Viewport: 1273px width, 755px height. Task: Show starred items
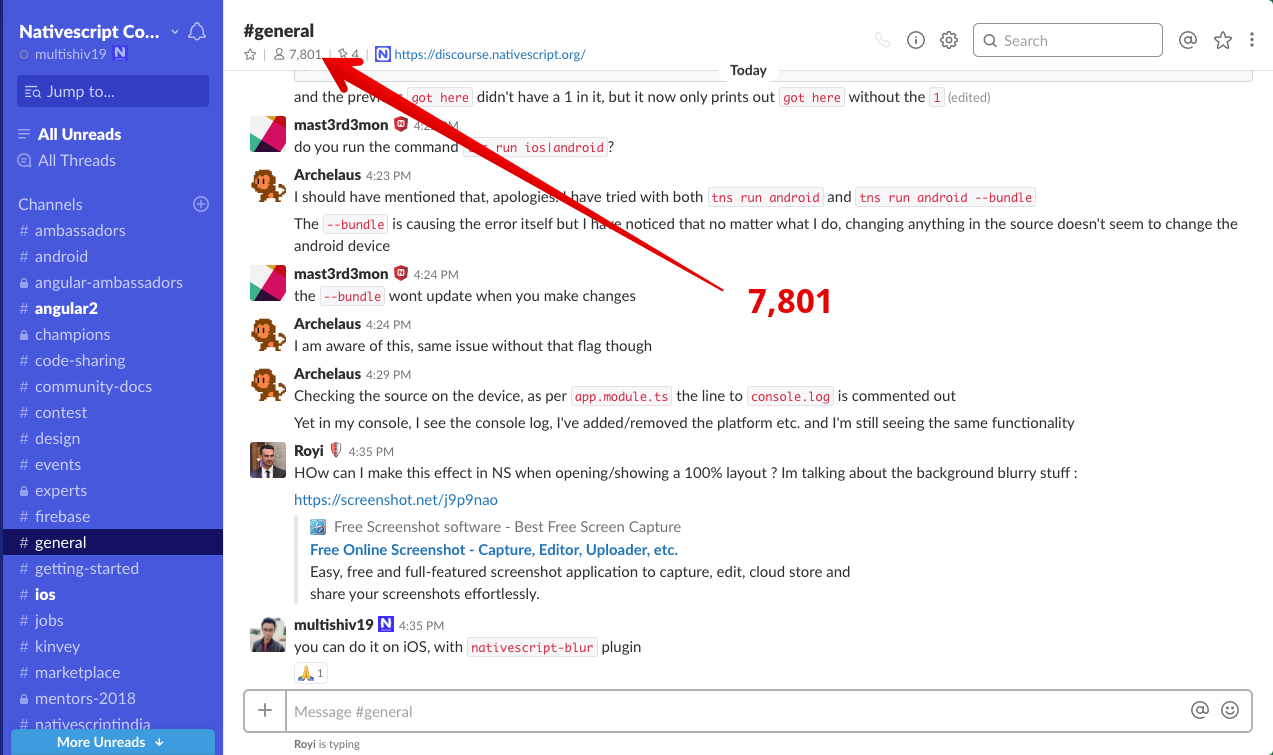pyautogui.click(x=1222, y=40)
